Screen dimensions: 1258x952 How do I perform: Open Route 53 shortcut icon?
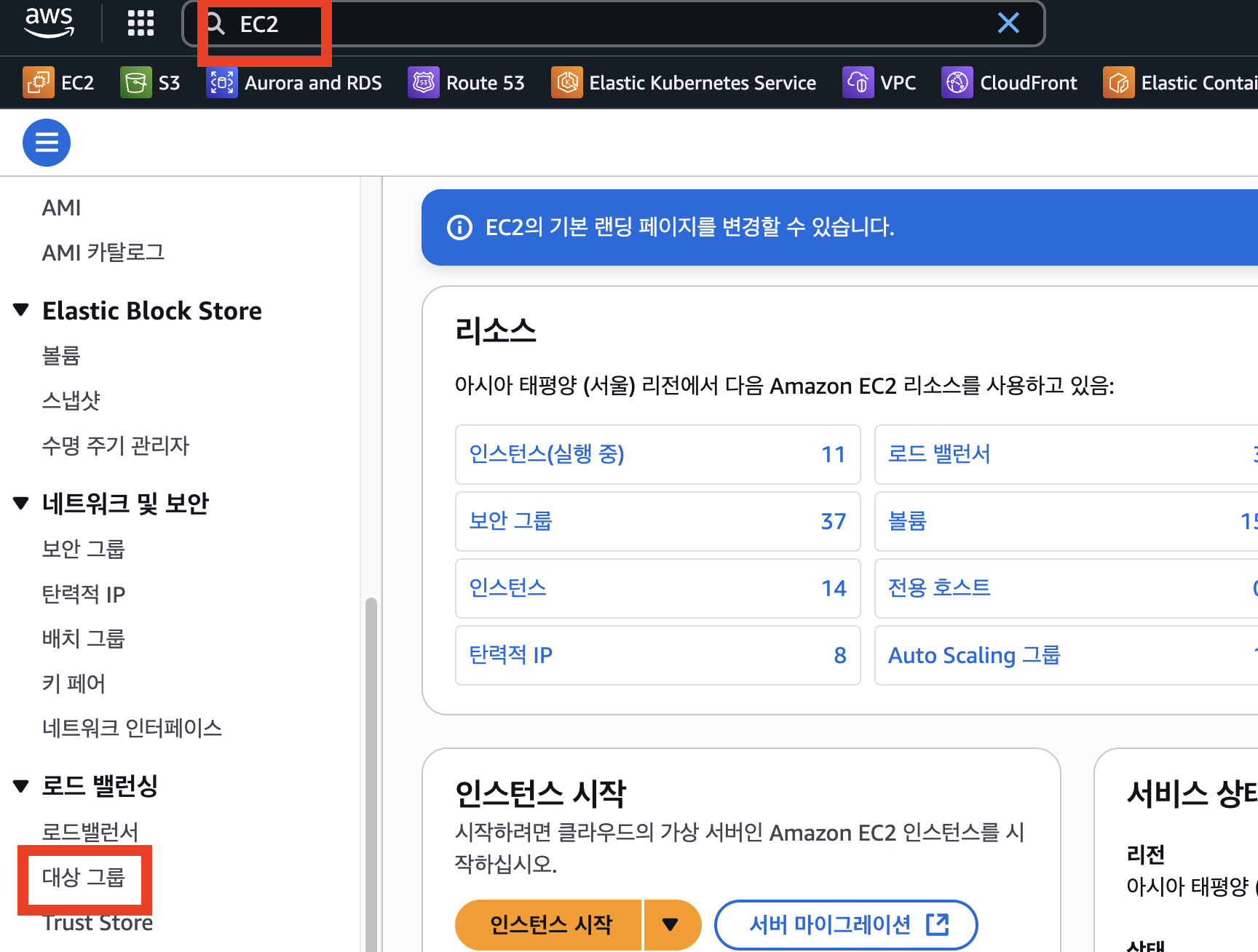(423, 83)
